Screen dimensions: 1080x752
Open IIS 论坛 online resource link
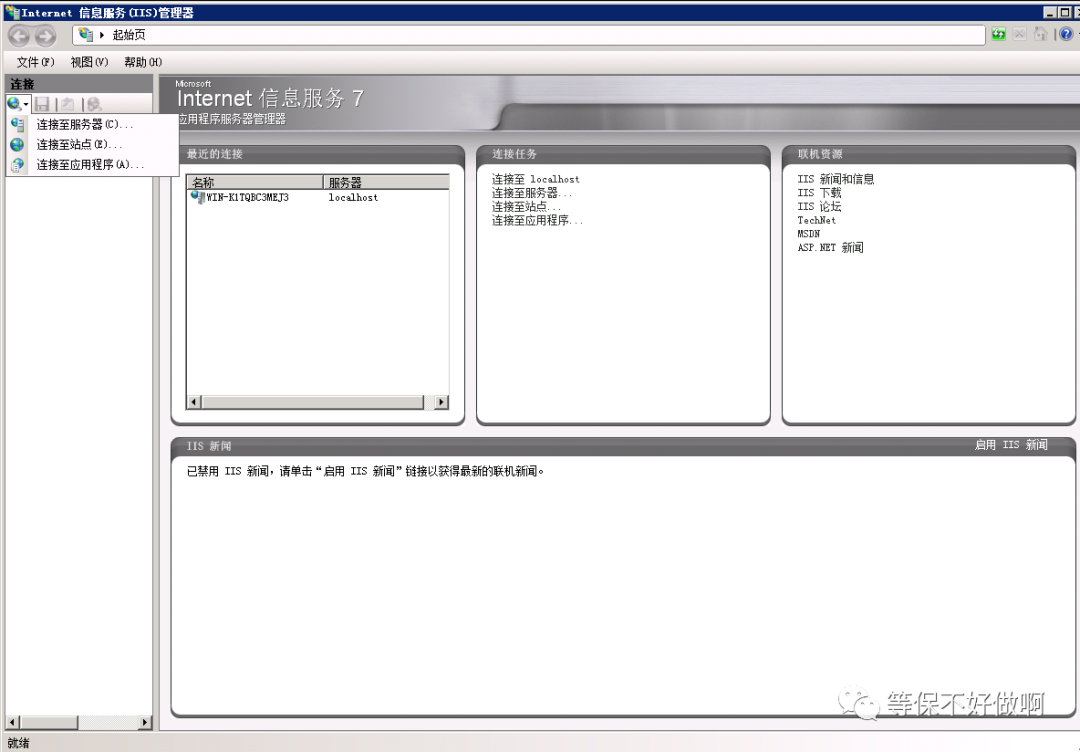[x=819, y=207]
